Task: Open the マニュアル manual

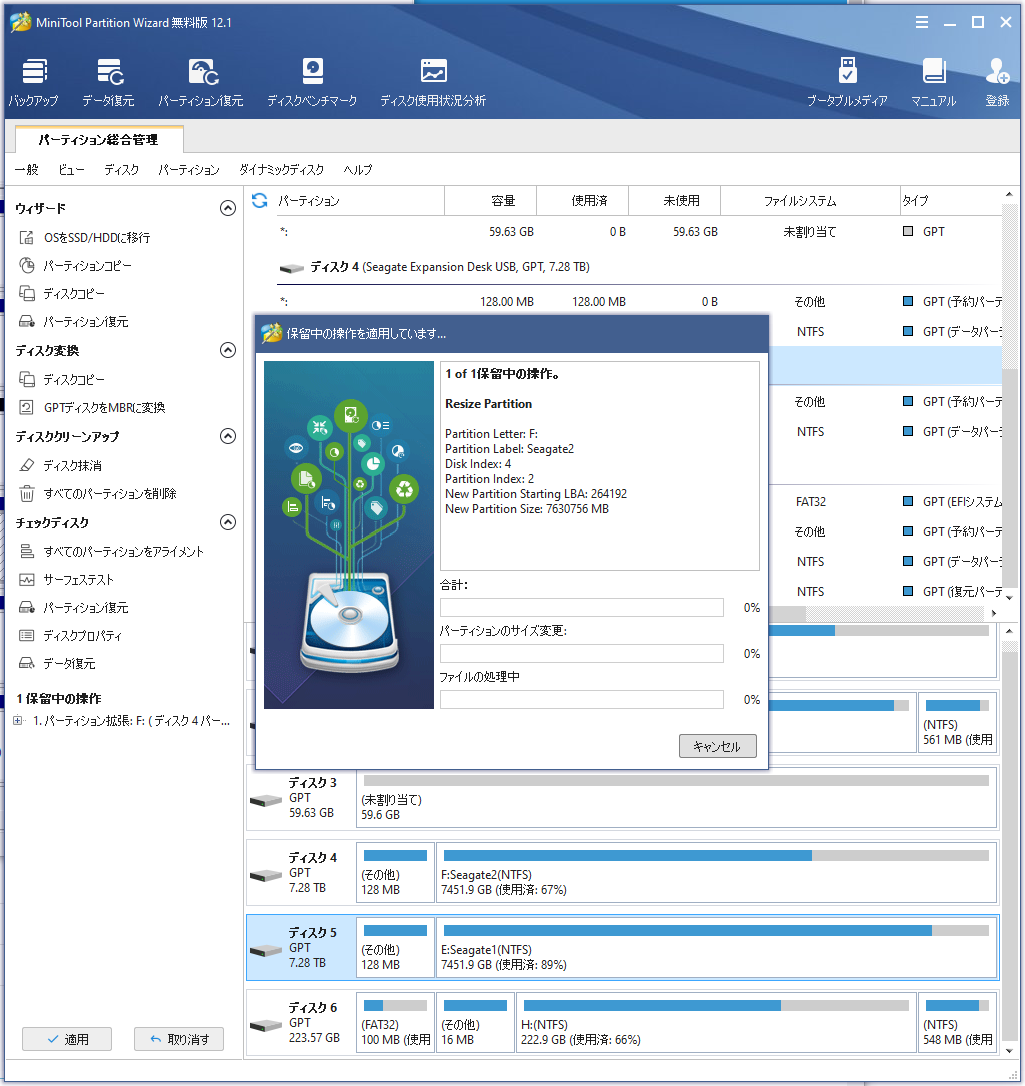Action: (x=934, y=82)
